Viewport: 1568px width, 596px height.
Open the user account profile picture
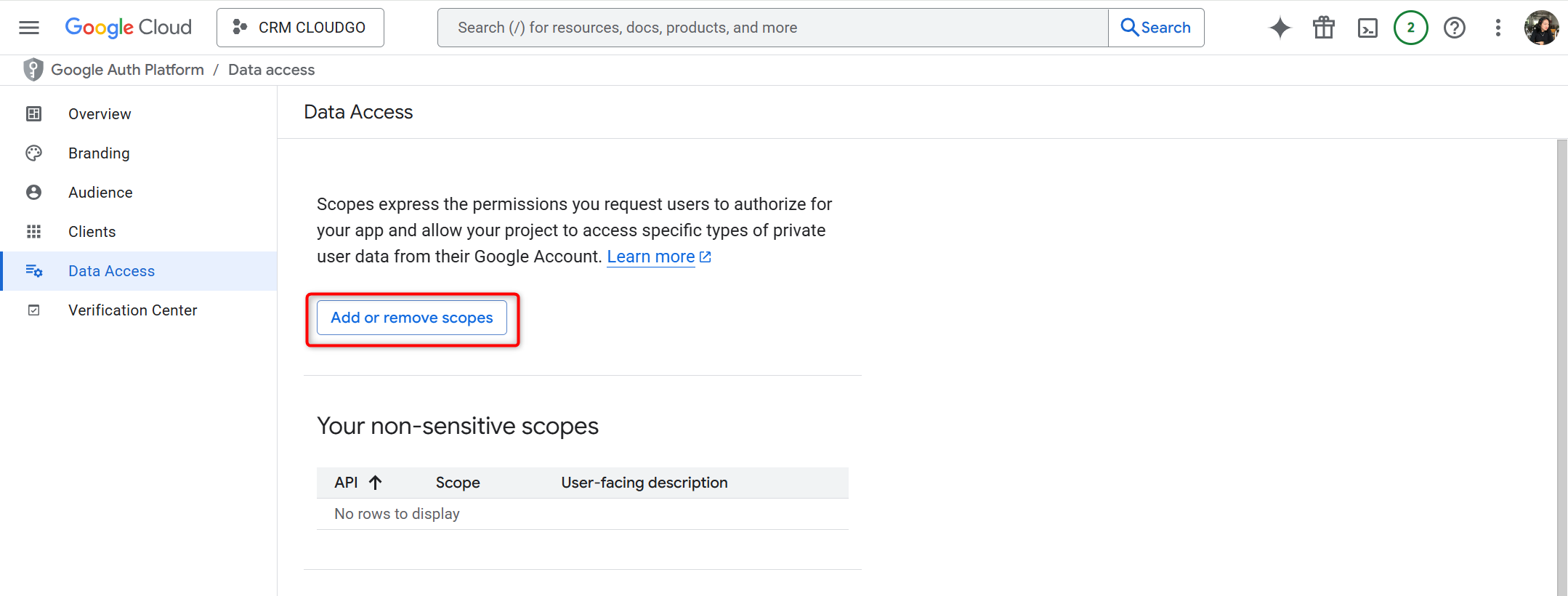click(1541, 28)
